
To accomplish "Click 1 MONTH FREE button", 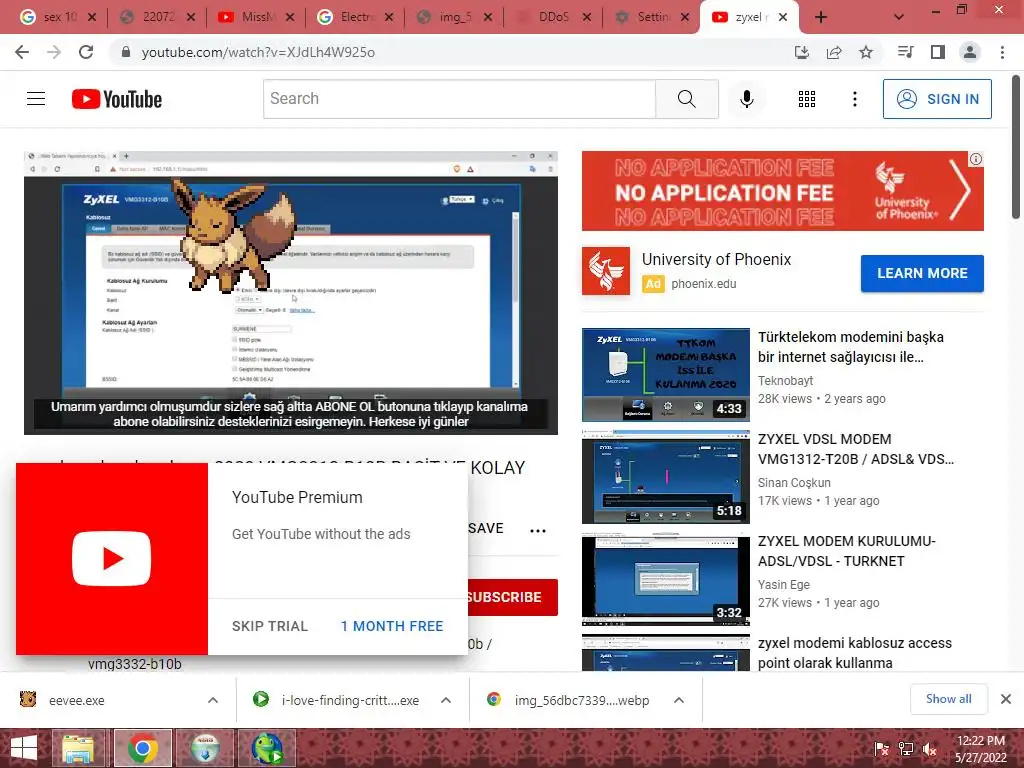I will 392,626.
